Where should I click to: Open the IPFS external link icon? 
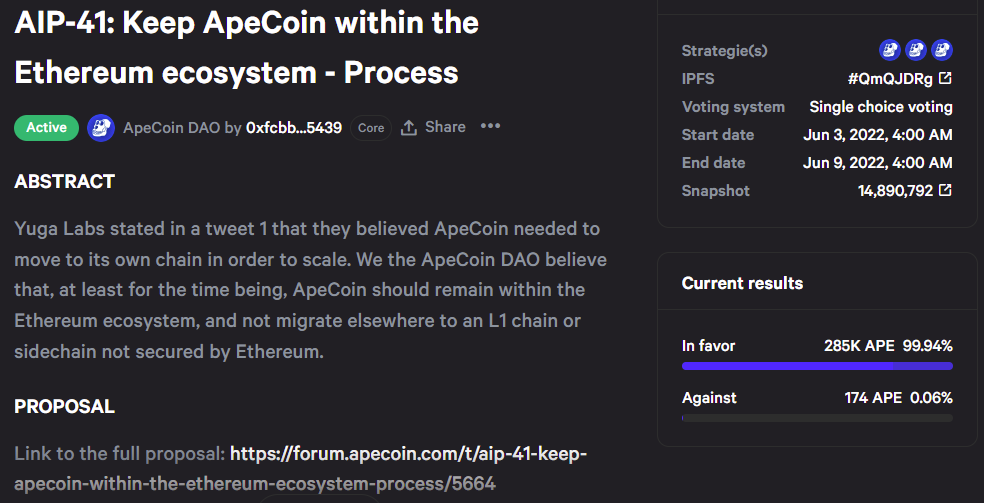(x=945, y=78)
